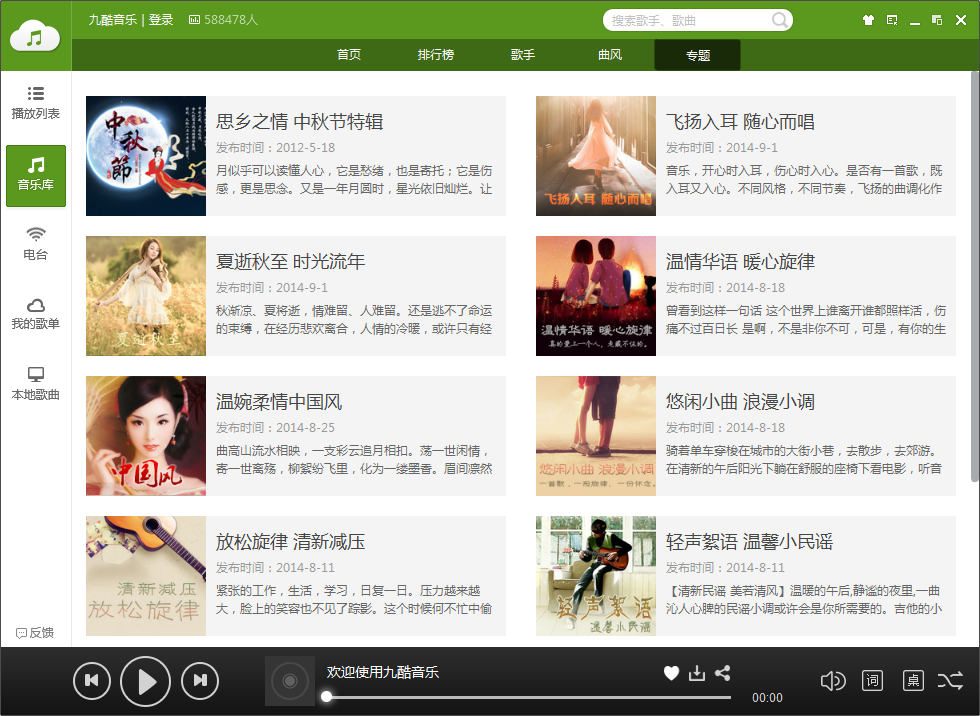Open the 曲风 genre tab
The height and width of the screenshot is (716, 980).
[x=609, y=55]
